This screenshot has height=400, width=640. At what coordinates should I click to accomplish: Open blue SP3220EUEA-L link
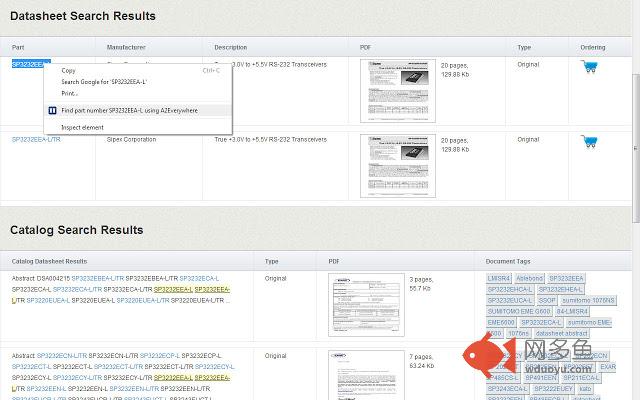[48, 300]
